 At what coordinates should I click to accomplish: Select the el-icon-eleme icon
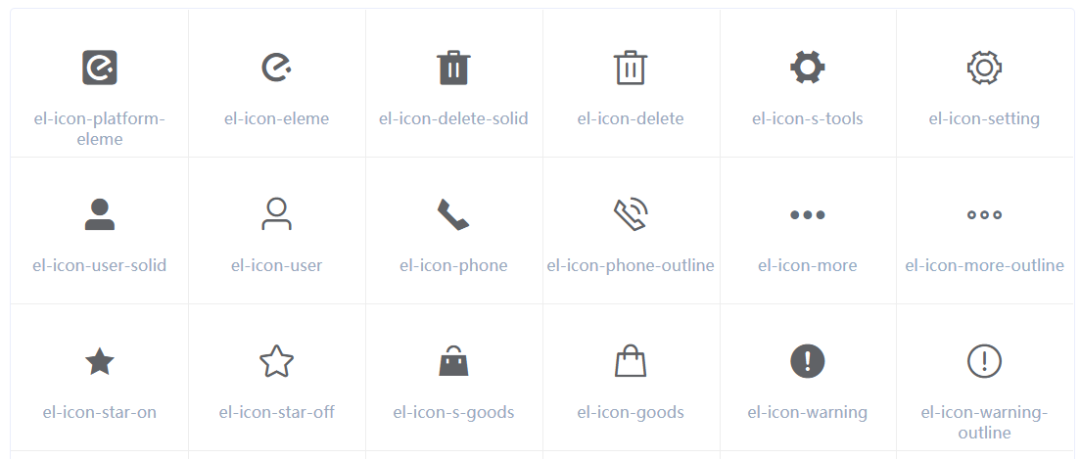[276, 68]
